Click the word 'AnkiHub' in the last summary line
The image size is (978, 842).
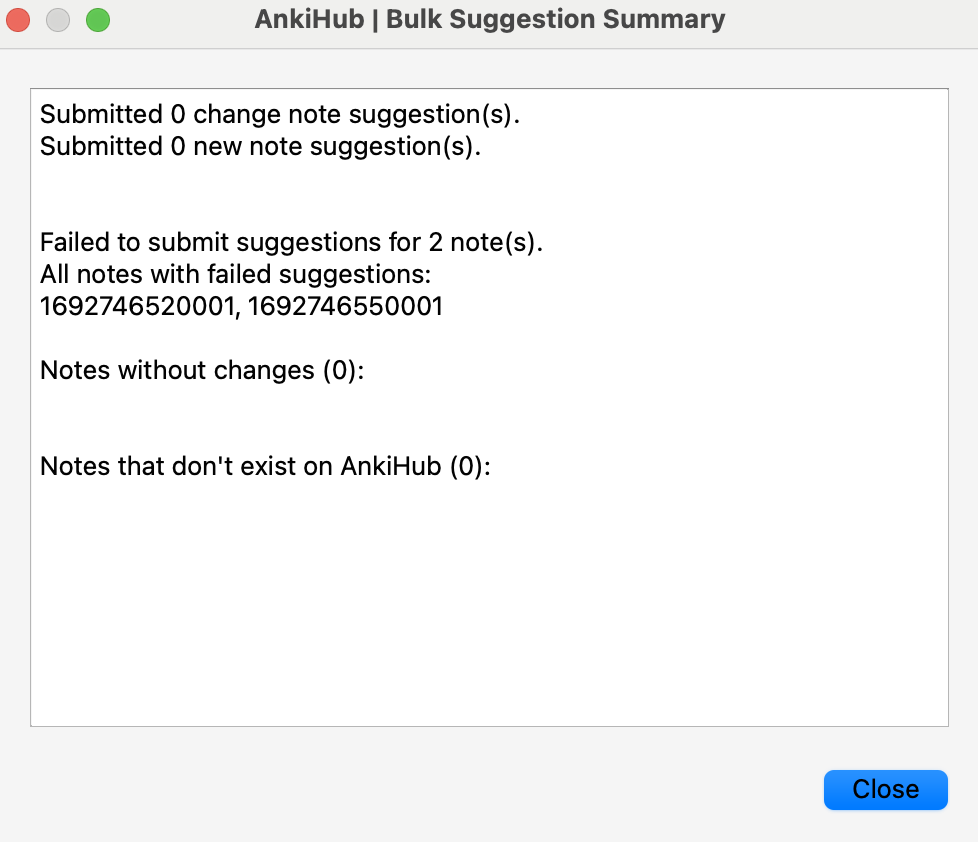pyautogui.click(x=391, y=467)
